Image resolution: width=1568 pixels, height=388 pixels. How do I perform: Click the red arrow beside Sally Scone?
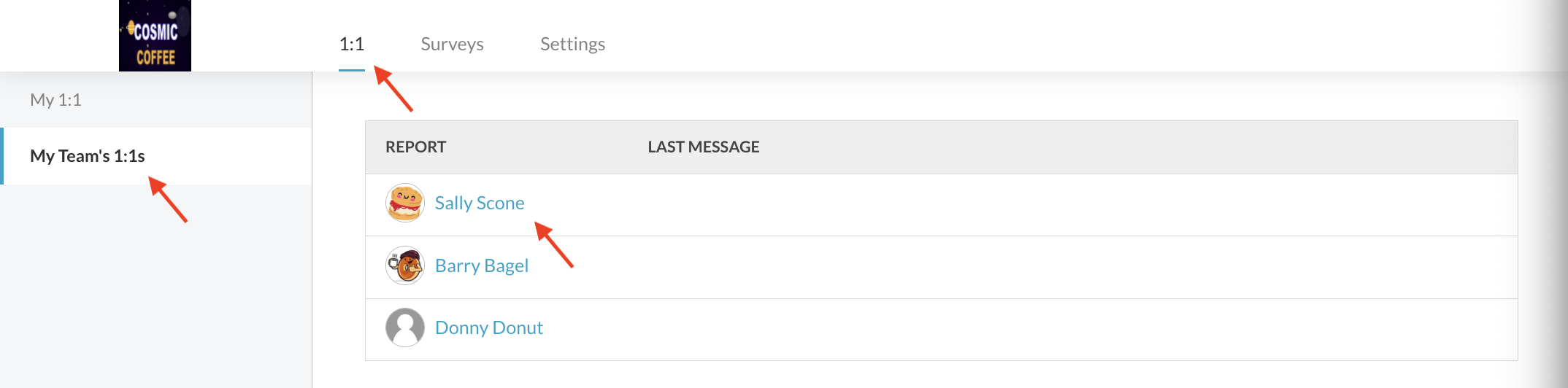[x=554, y=244]
